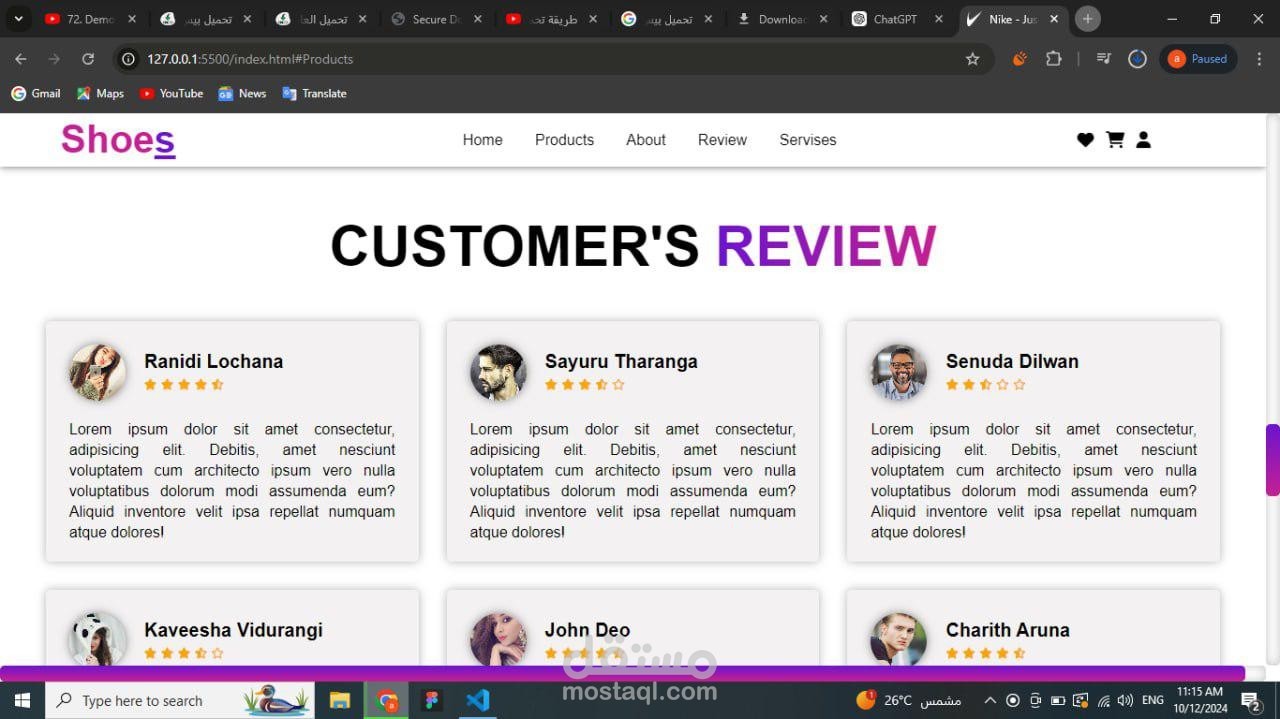The height and width of the screenshot is (719, 1280).
Task: Open the Windows Start menu
Action: [22, 700]
